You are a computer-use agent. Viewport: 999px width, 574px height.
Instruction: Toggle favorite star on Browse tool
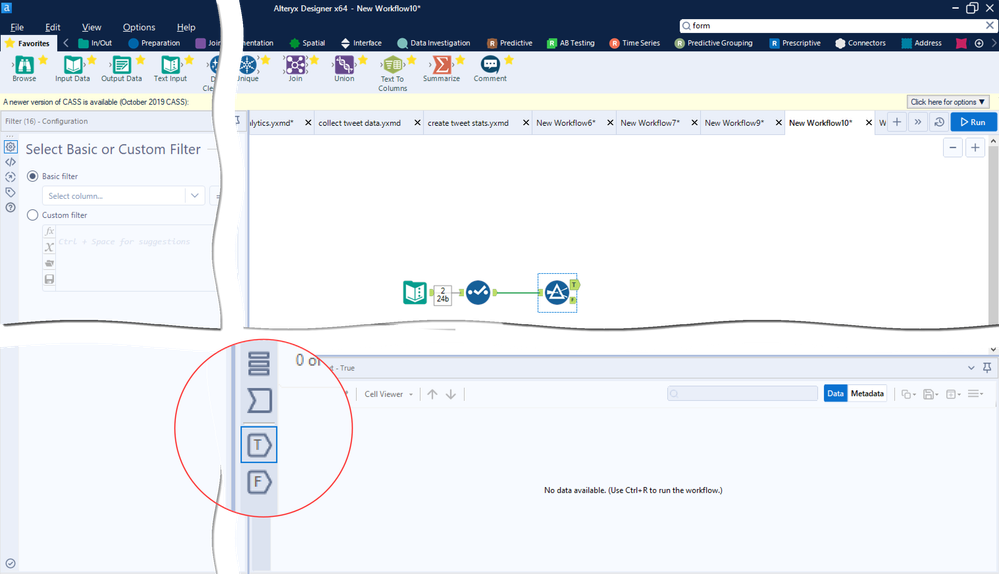43,60
